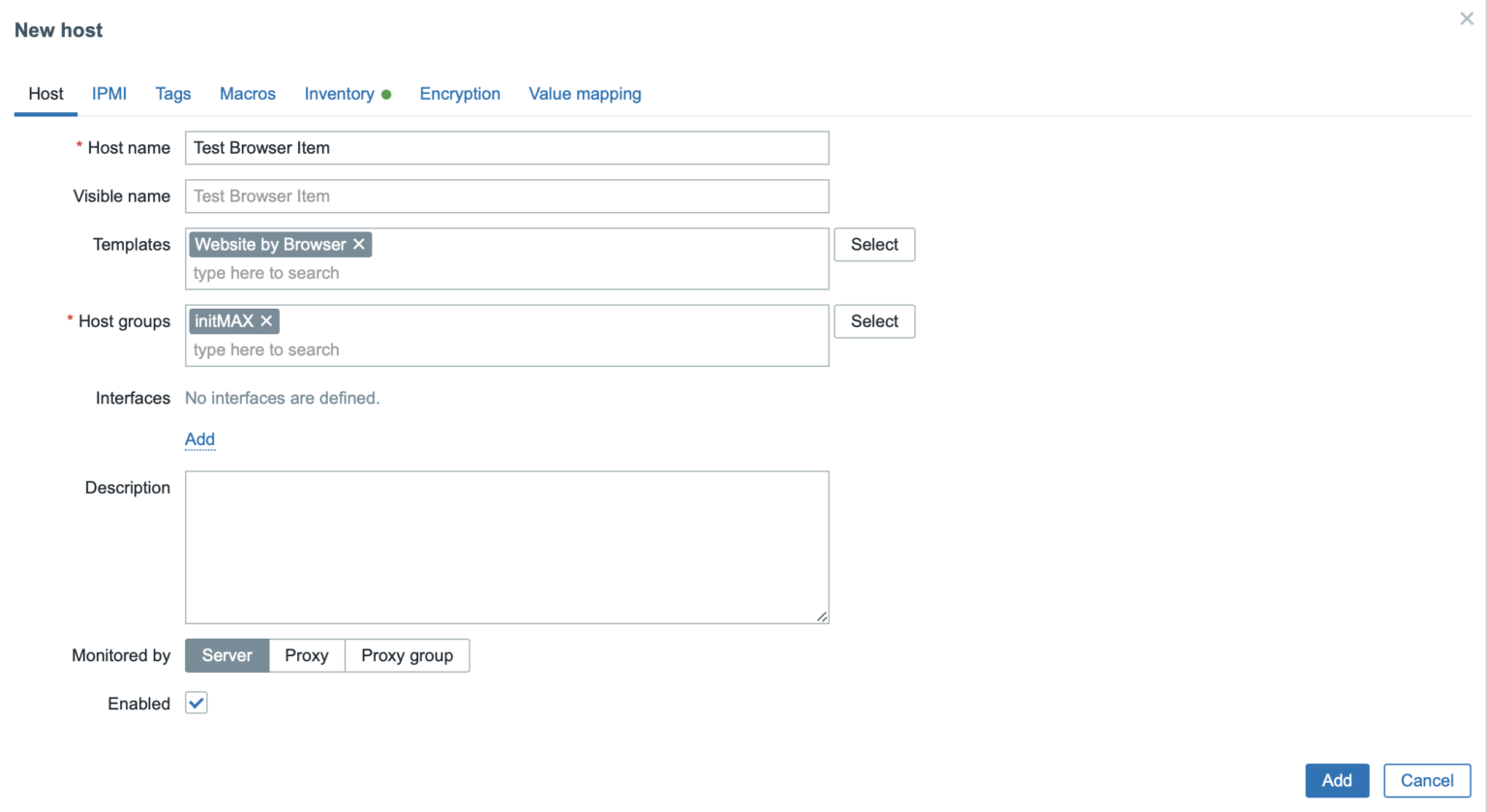
Task: Close the New host dialog
Action: coord(1467,18)
